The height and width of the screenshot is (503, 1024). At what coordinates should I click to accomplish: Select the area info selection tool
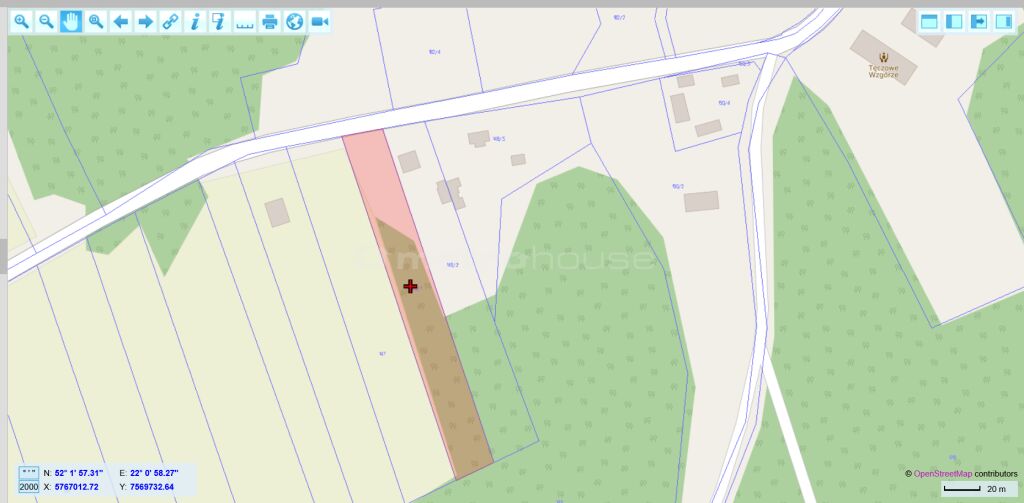click(220, 22)
